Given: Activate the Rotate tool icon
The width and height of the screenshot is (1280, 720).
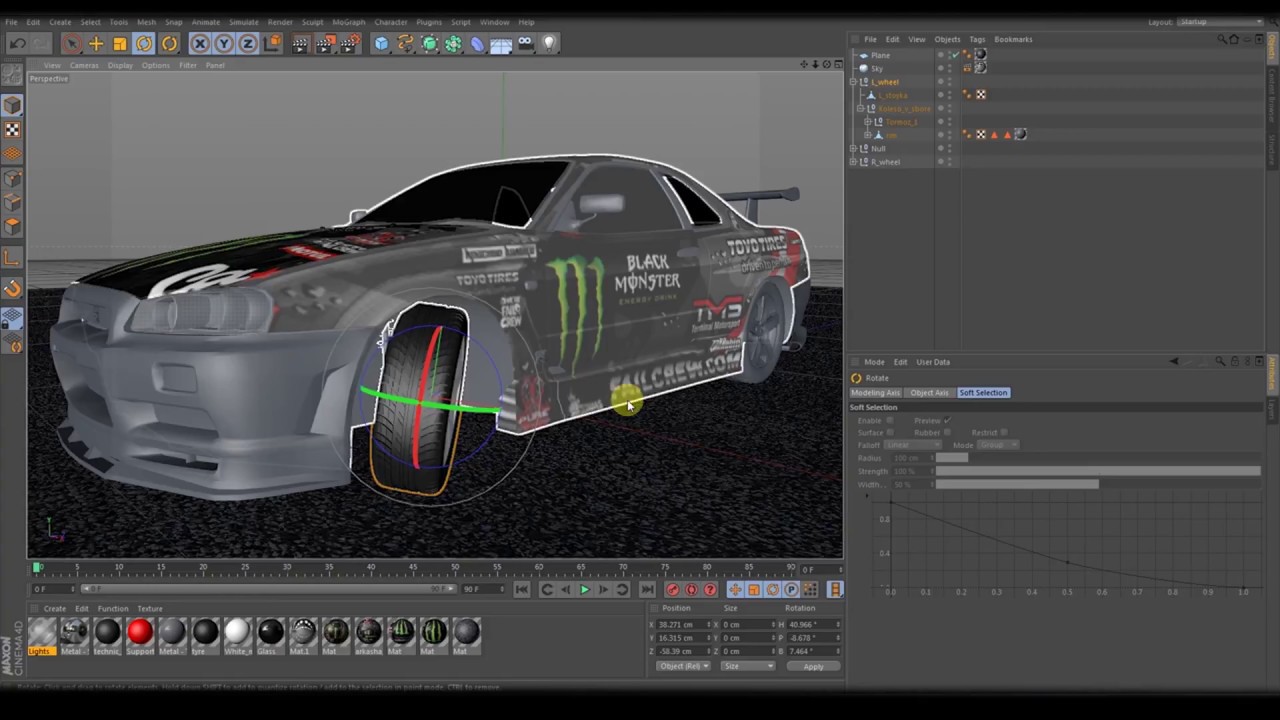Looking at the screenshot, I should point(144,43).
